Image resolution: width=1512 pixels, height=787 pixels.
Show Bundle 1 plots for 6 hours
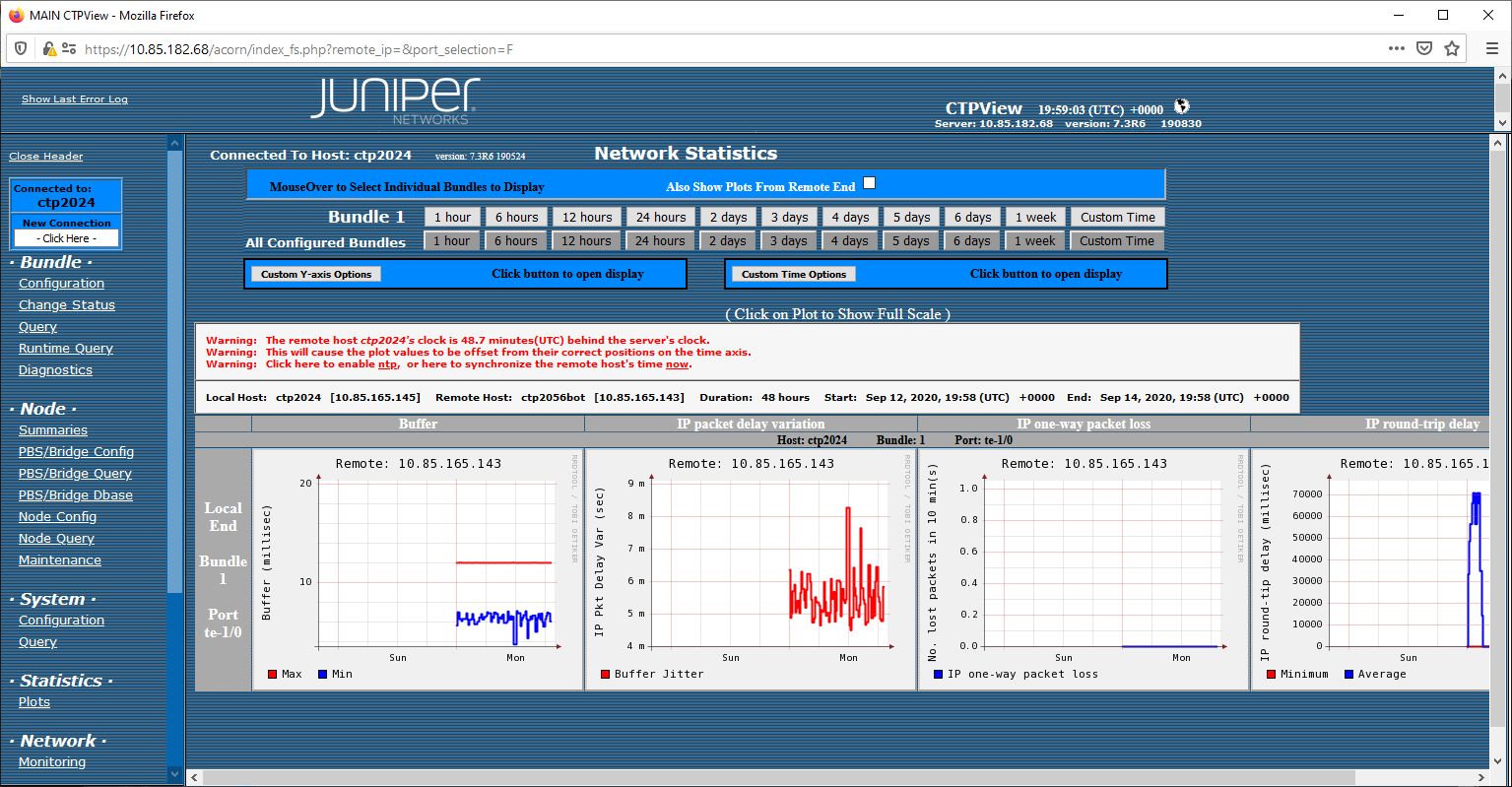coord(516,218)
